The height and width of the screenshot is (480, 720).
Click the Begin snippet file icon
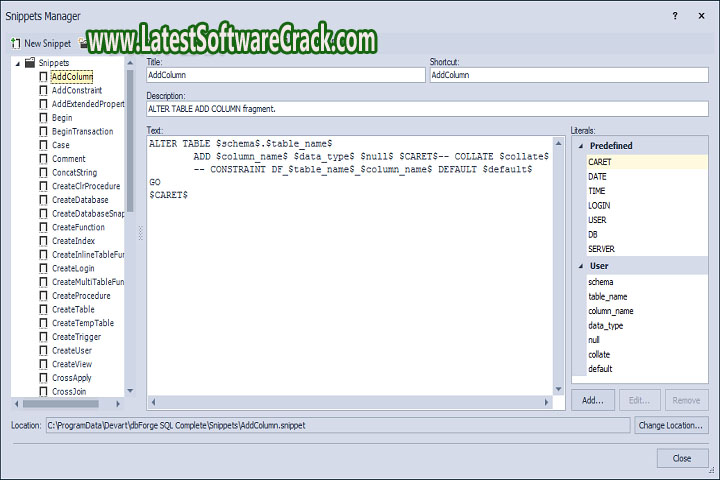click(43, 118)
